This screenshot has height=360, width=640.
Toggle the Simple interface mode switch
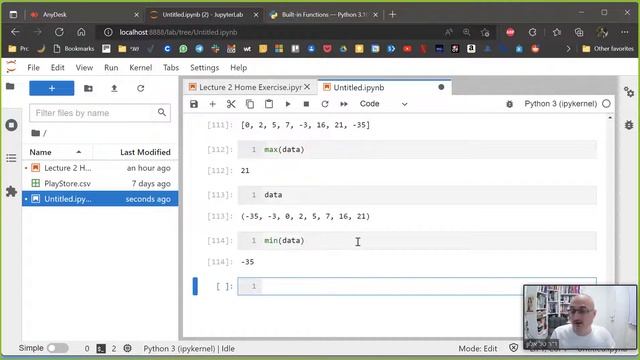[58, 348]
